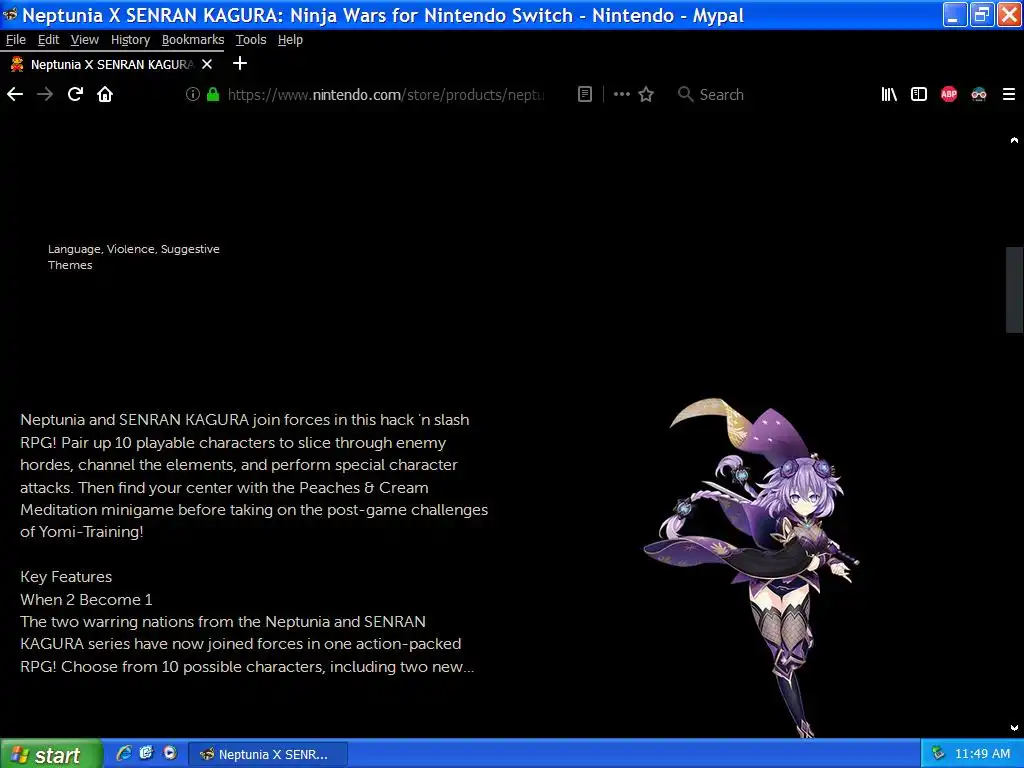Open the Edit menu

(48, 40)
